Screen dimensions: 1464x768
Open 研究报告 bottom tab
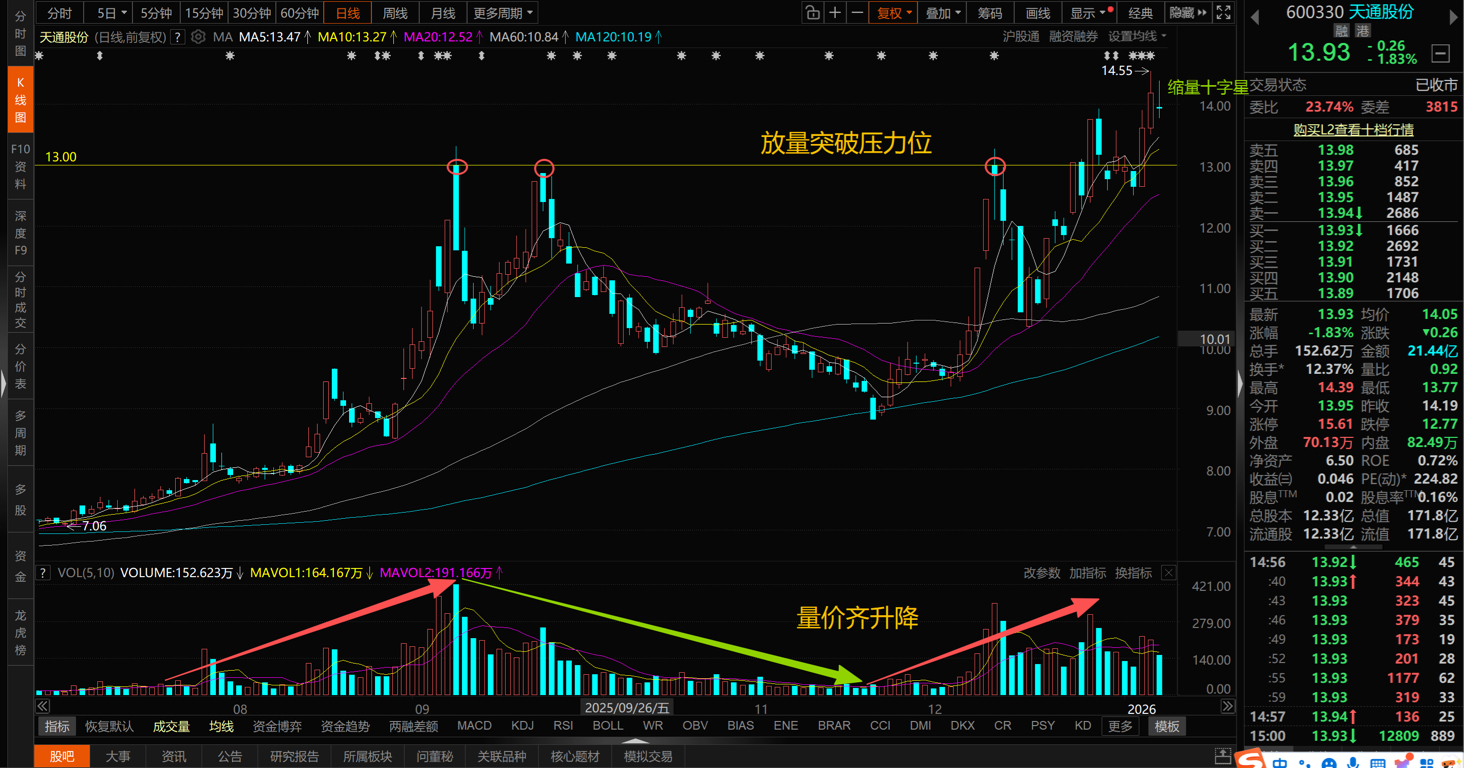point(294,756)
